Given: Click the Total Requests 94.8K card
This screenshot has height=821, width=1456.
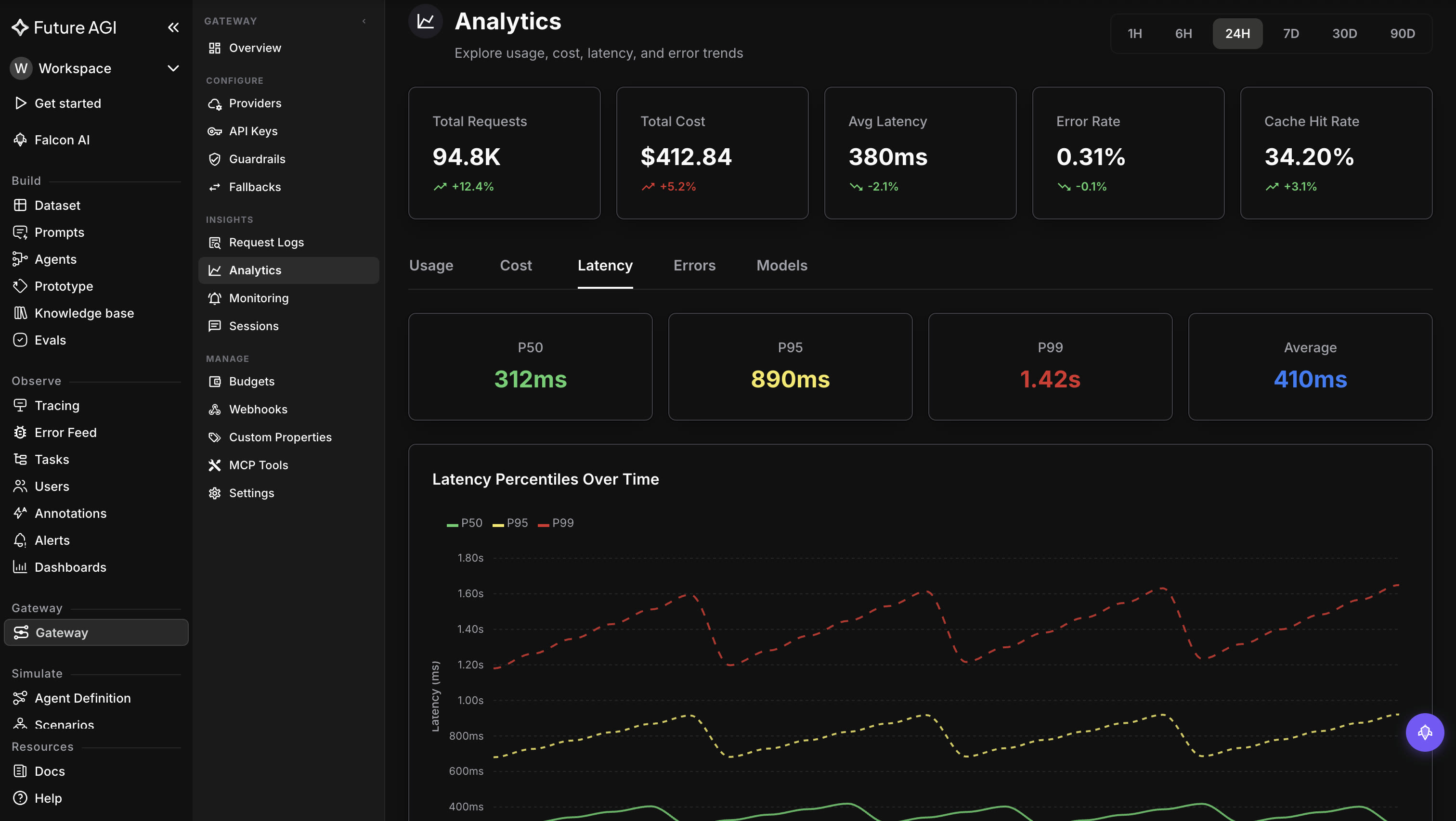Looking at the screenshot, I should (x=504, y=153).
